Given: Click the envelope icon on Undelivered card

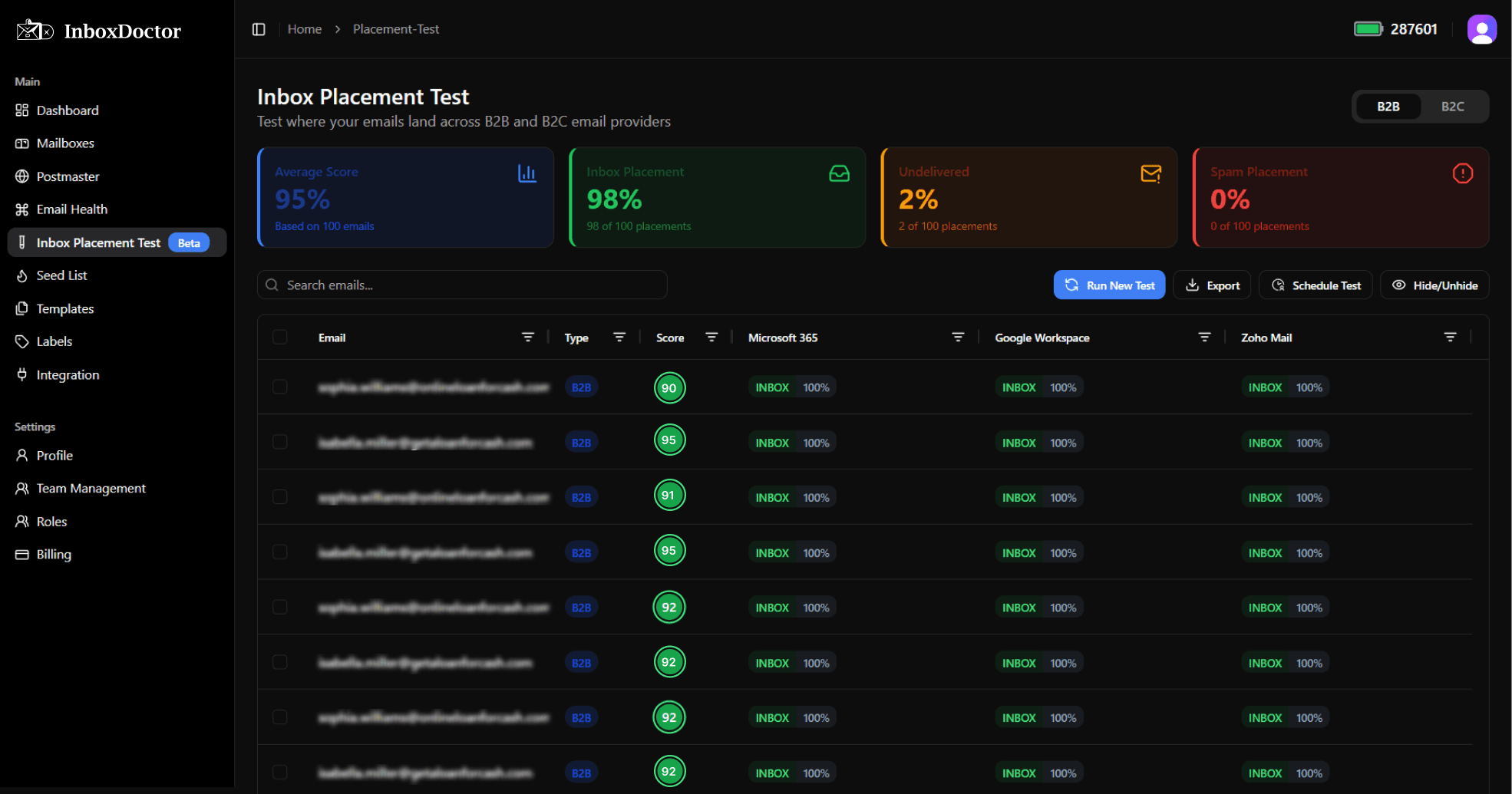Looking at the screenshot, I should click(x=1151, y=173).
